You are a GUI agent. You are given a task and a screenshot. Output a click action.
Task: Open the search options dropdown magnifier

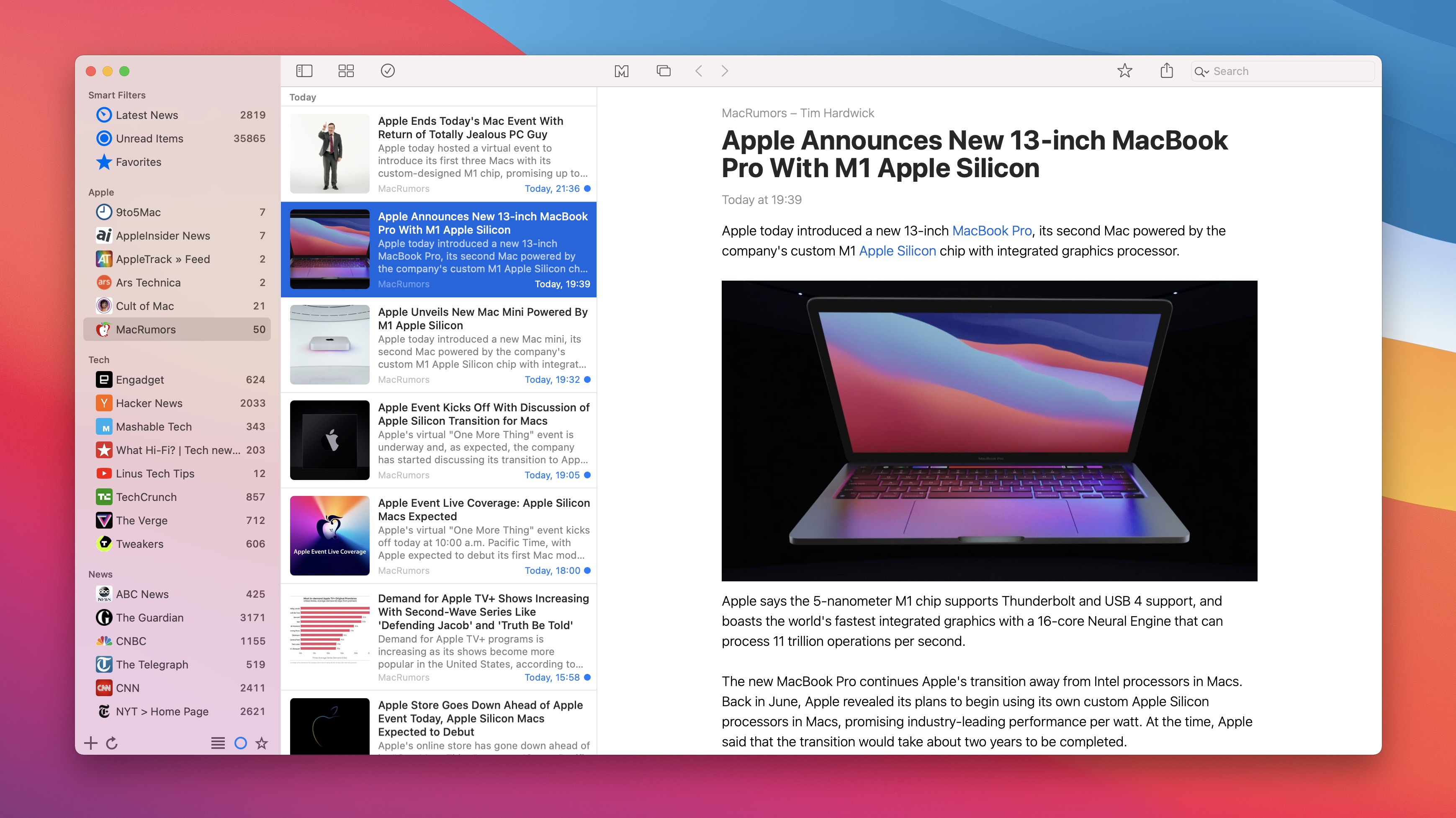[x=1201, y=72]
